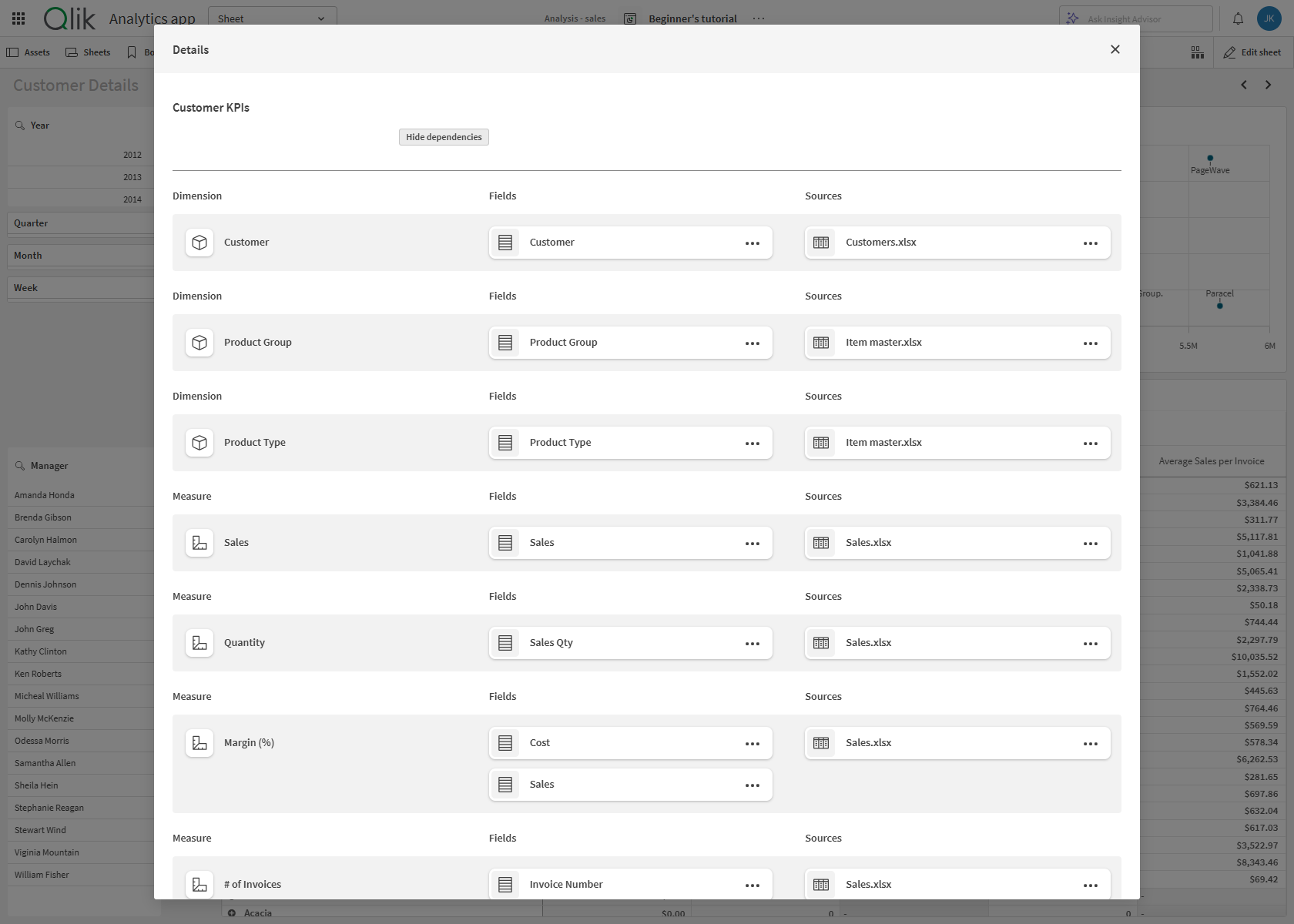Click the Sheets navigator icon
This screenshot has height=924, width=1294.
(70, 52)
